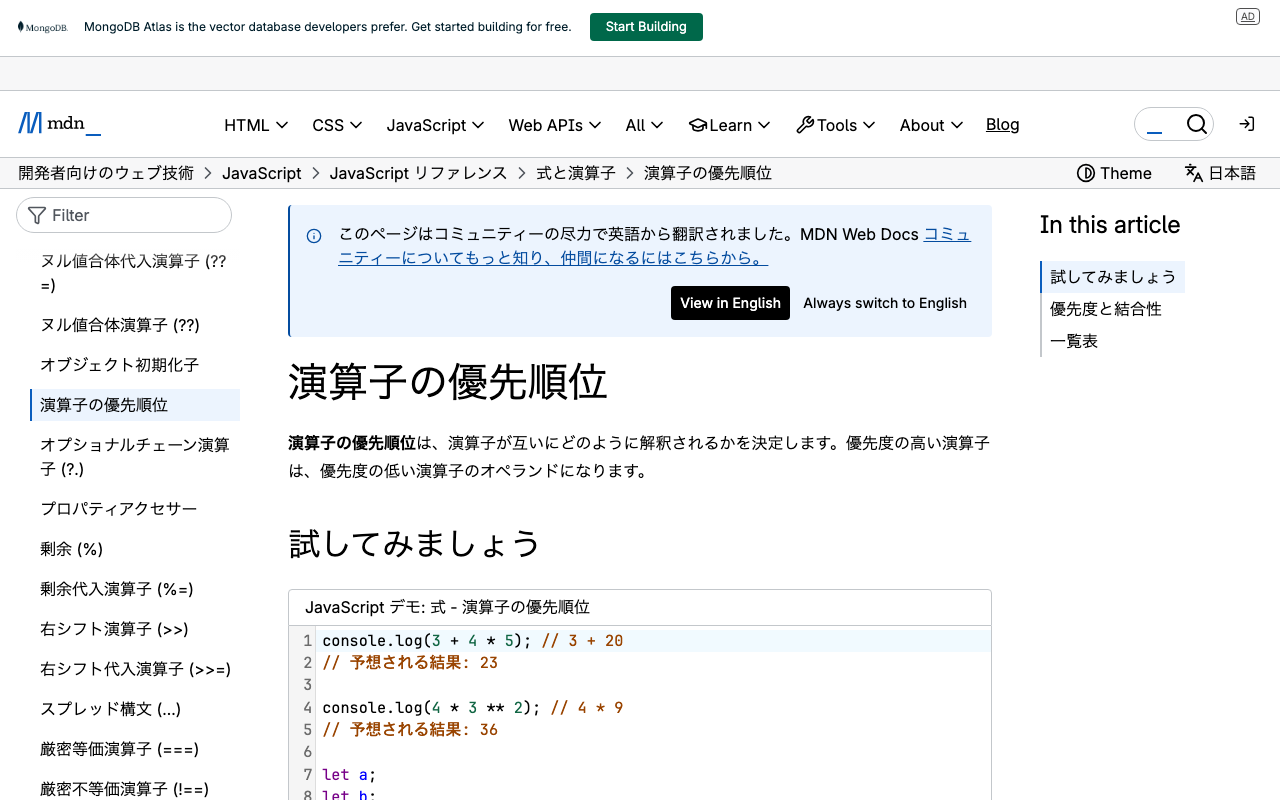Screen dimensions: 1280x800
Task: Click the sign-in icon at top right
Action: click(1246, 124)
